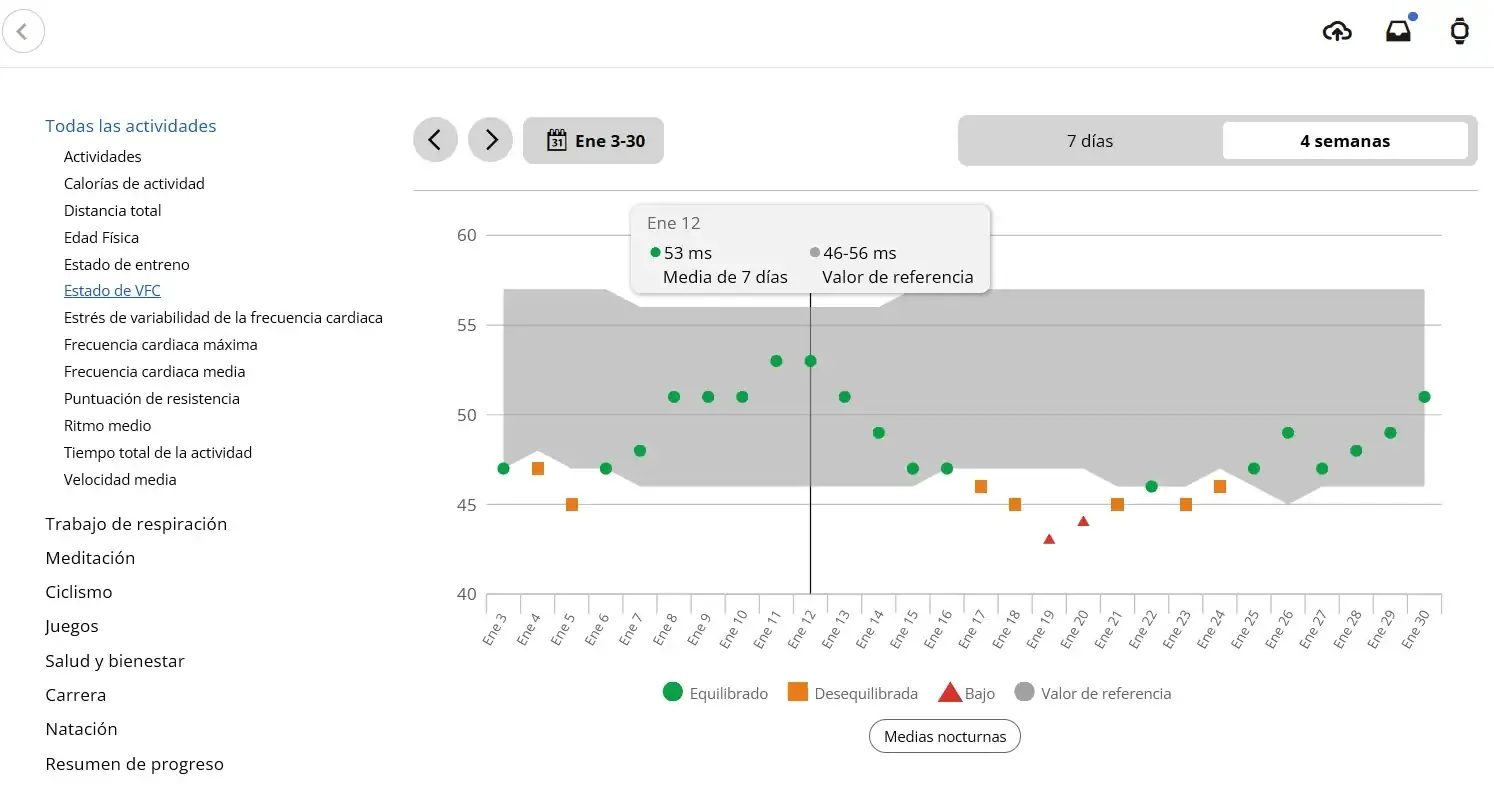Viewport: 1494px width, 791px height.
Task: Click the back arrow icon at top left
Action: pyautogui.click(x=23, y=32)
